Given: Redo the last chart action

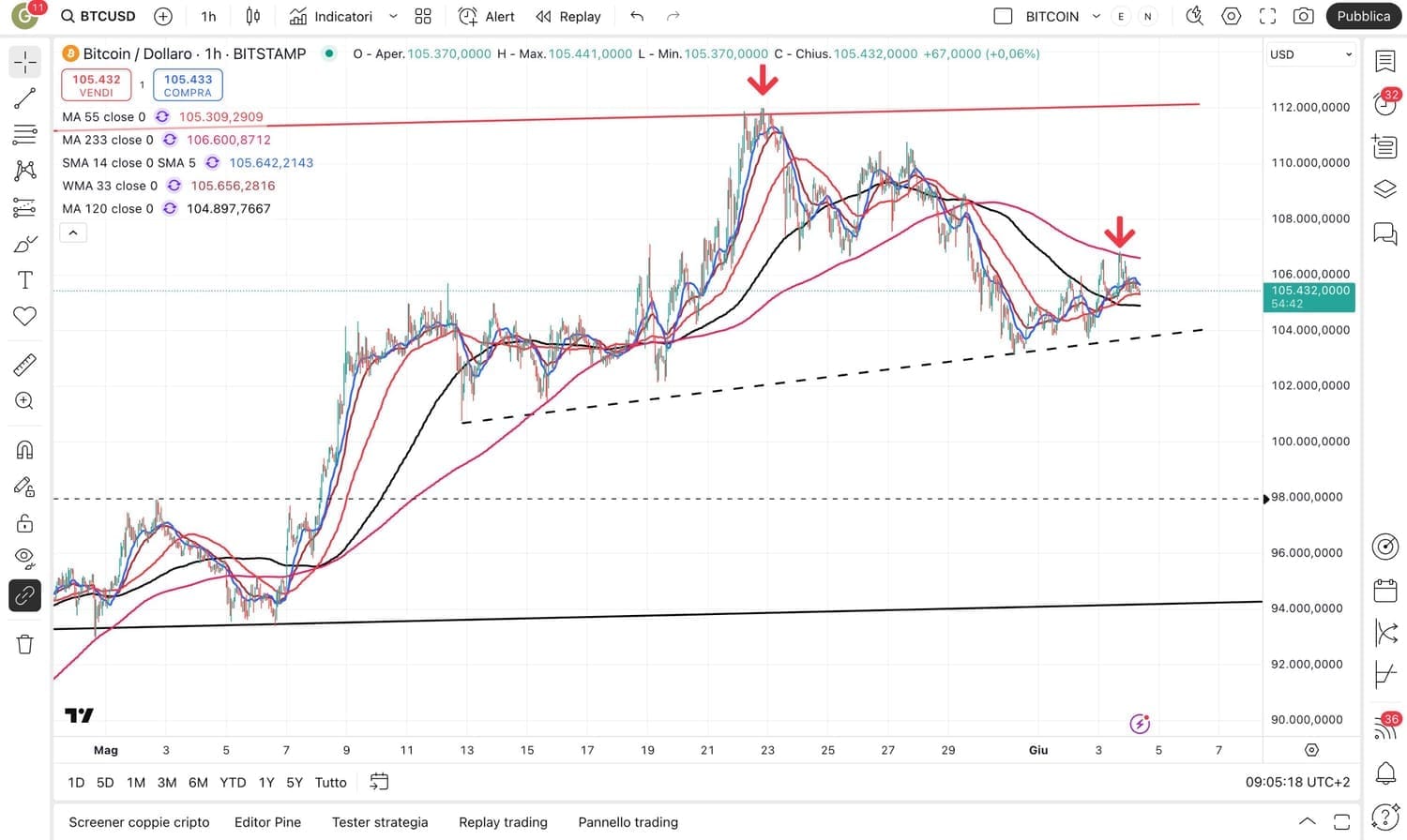Looking at the screenshot, I should coord(673,16).
